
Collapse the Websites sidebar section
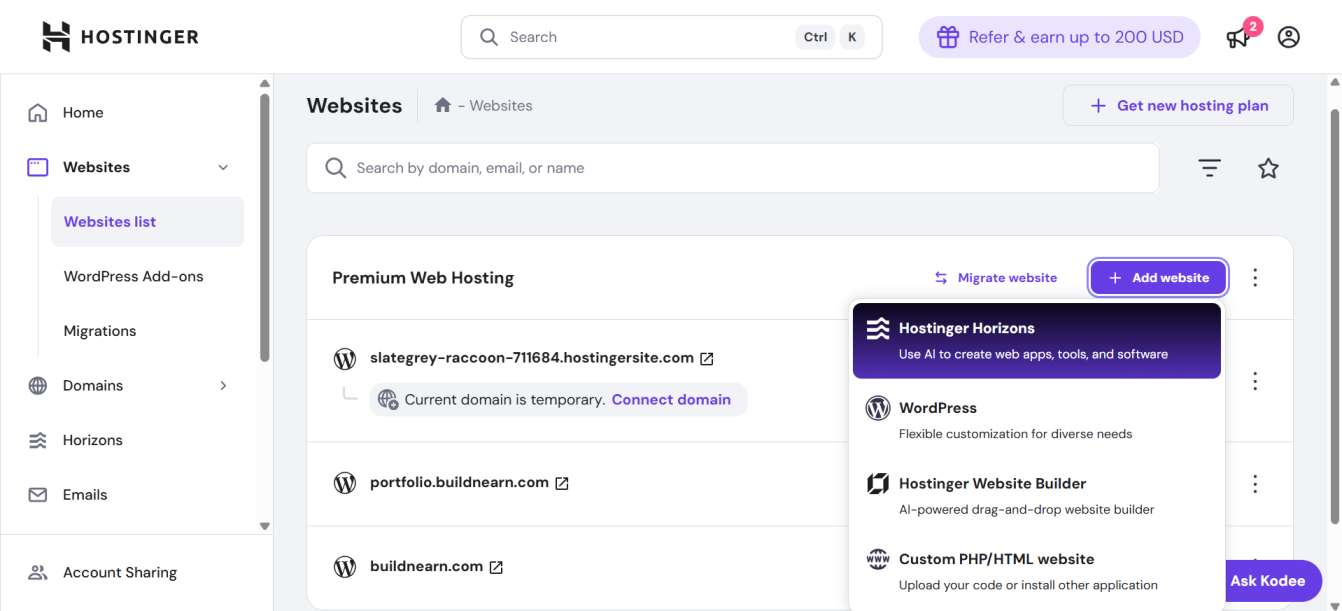pyautogui.click(x=223, y=167)
